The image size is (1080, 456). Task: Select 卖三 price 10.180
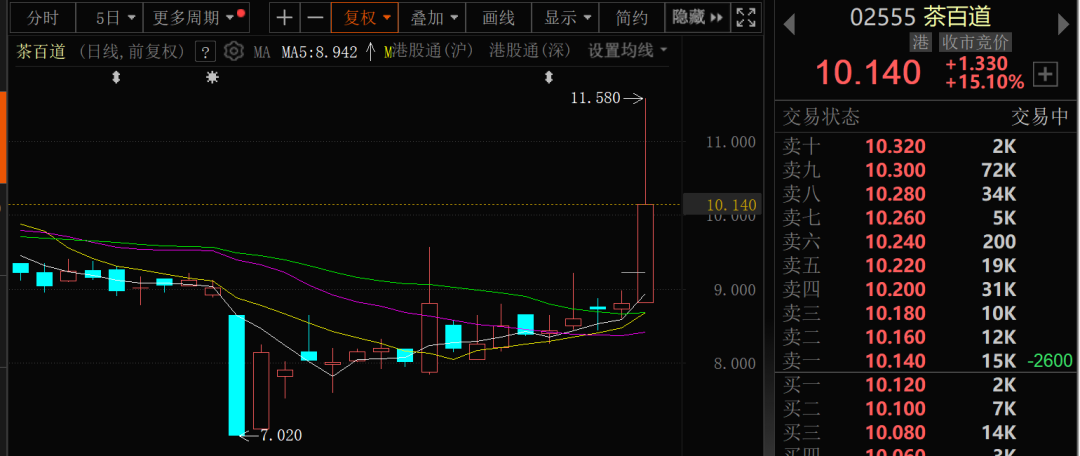tap(895, 313)
